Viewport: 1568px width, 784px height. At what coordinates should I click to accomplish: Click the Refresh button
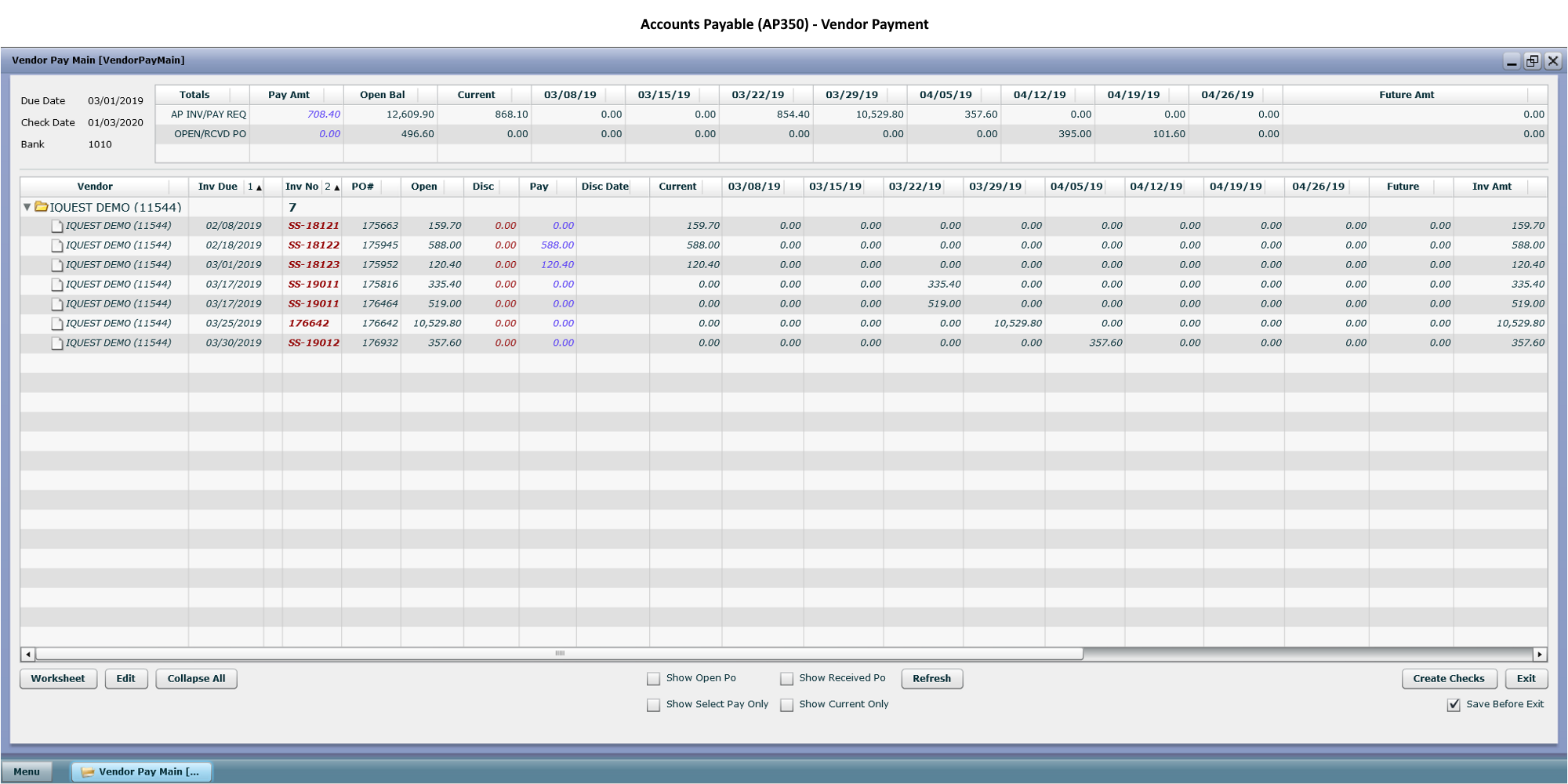(931, 678)
